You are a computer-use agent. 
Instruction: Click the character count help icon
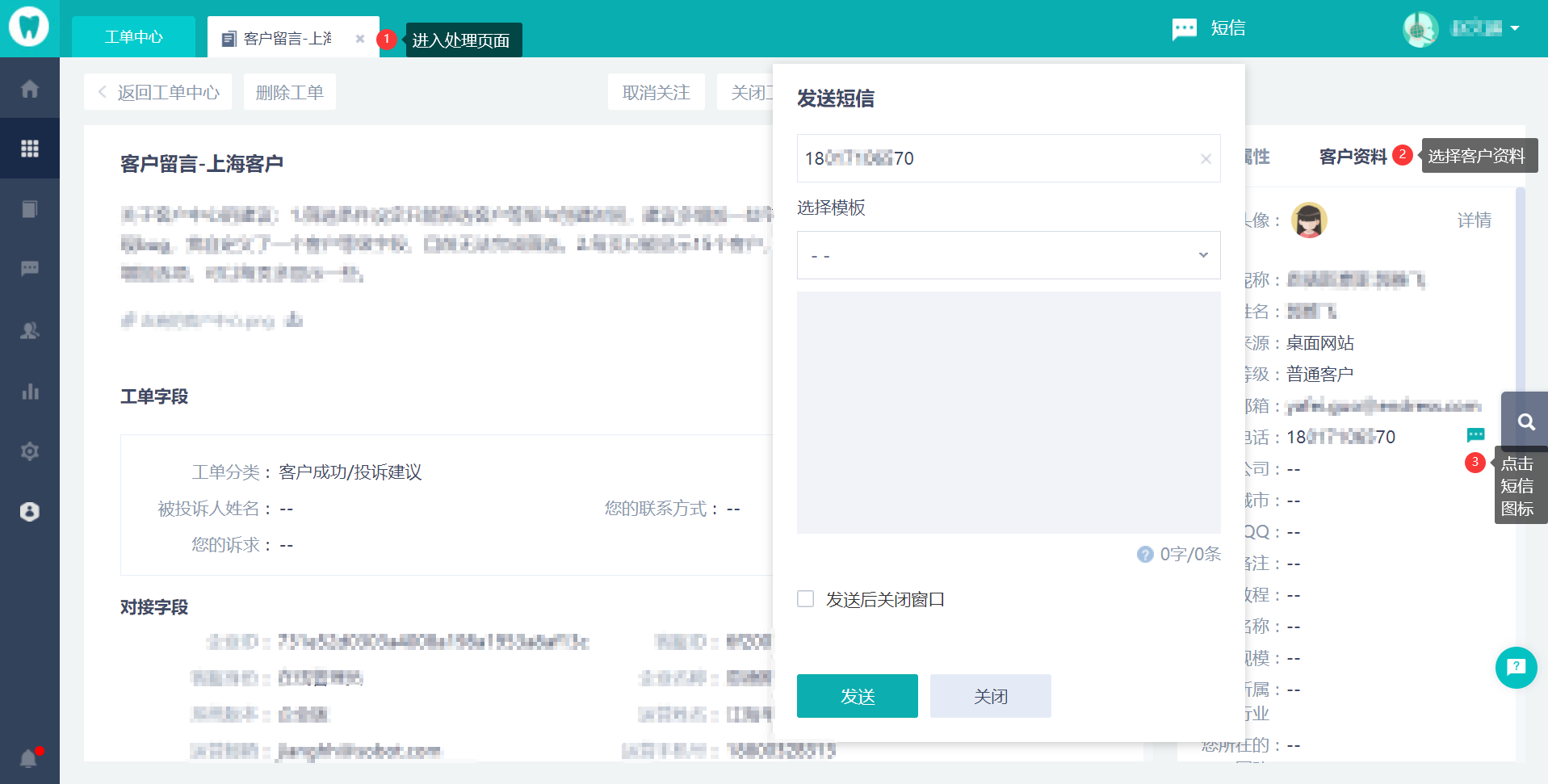click(x=1145, y=555)
